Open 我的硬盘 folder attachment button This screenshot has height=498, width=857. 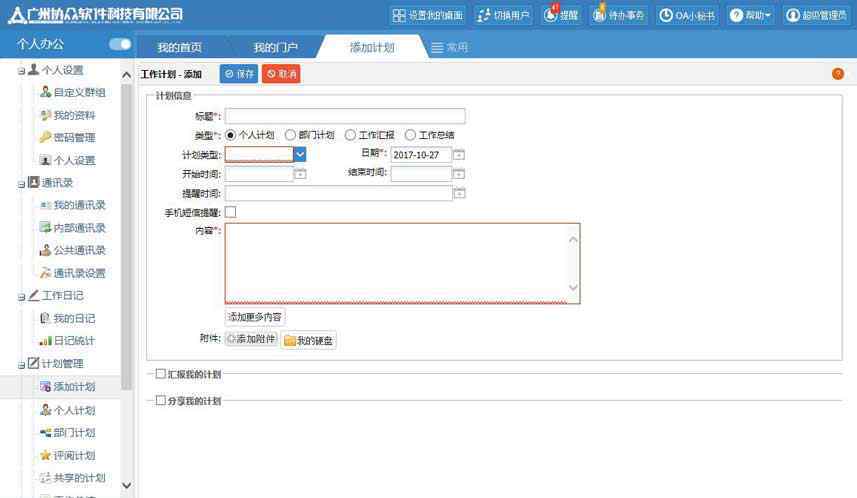tap(309, 341)
